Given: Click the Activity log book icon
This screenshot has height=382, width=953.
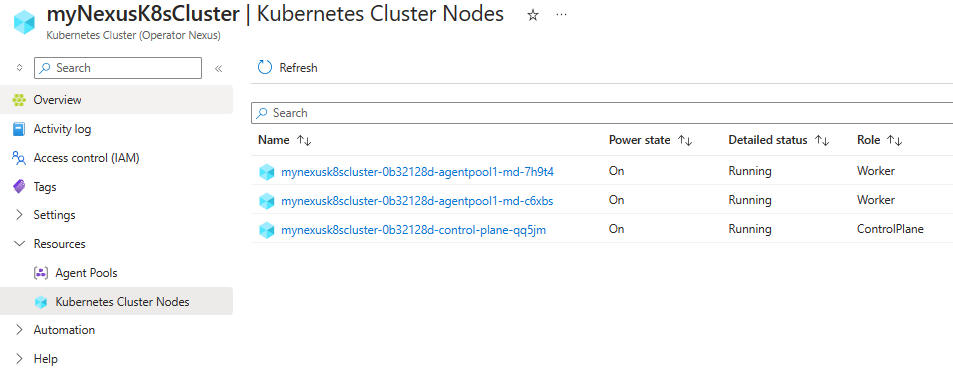Looking at the screenshot, I should (x=19, y=129).
